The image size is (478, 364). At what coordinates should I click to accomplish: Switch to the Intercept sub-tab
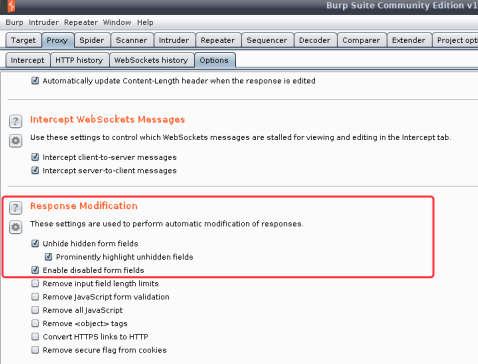28,60
